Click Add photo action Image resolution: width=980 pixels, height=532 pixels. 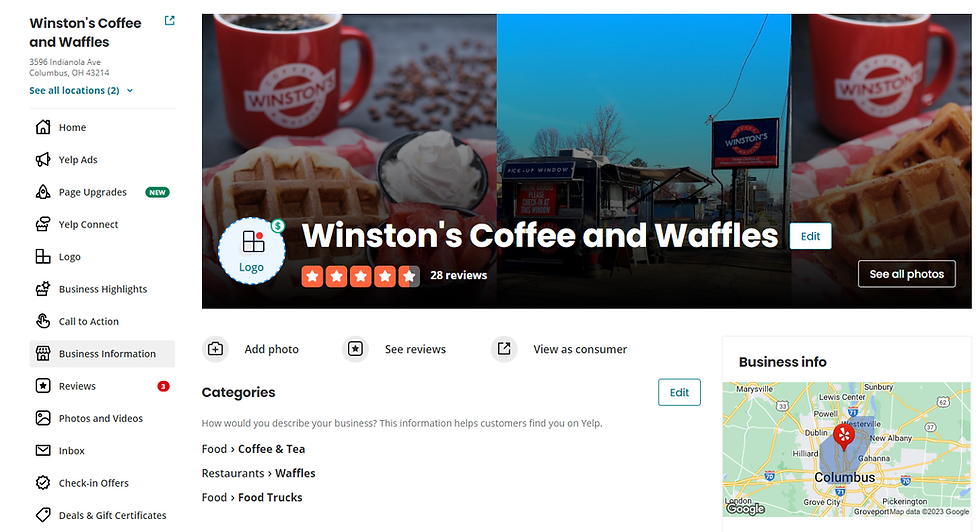251,349
